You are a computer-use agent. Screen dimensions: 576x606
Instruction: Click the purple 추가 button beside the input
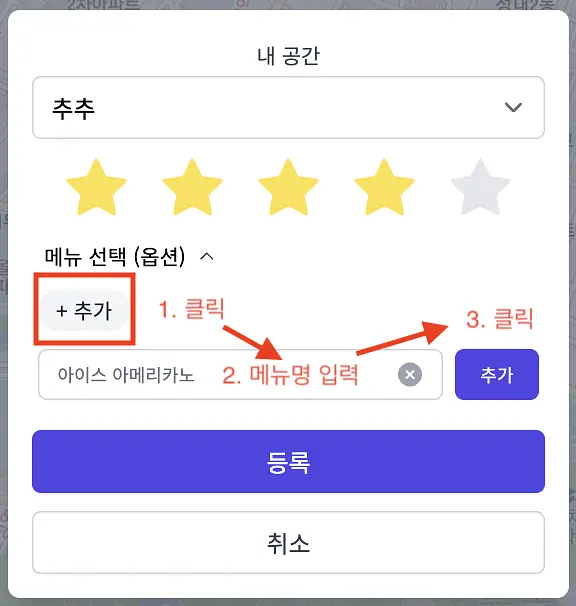[497, 374]
